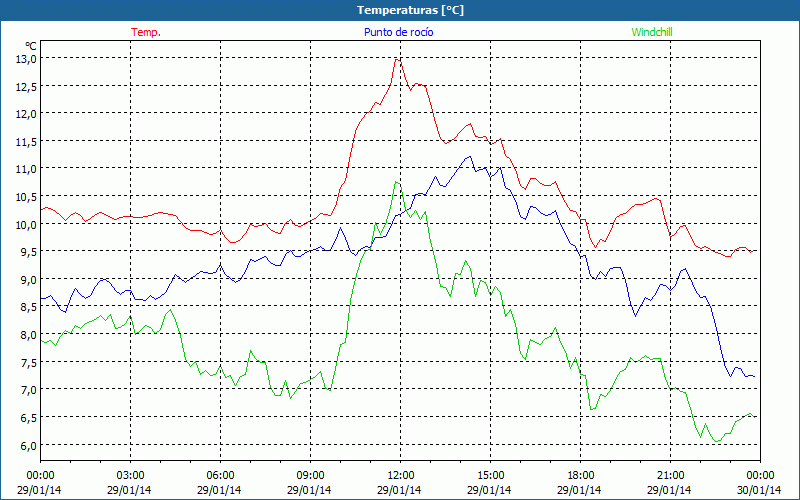Click the 30/01/14 date label
The height and width of the screenshot is (500, 800).
point(759,490)
